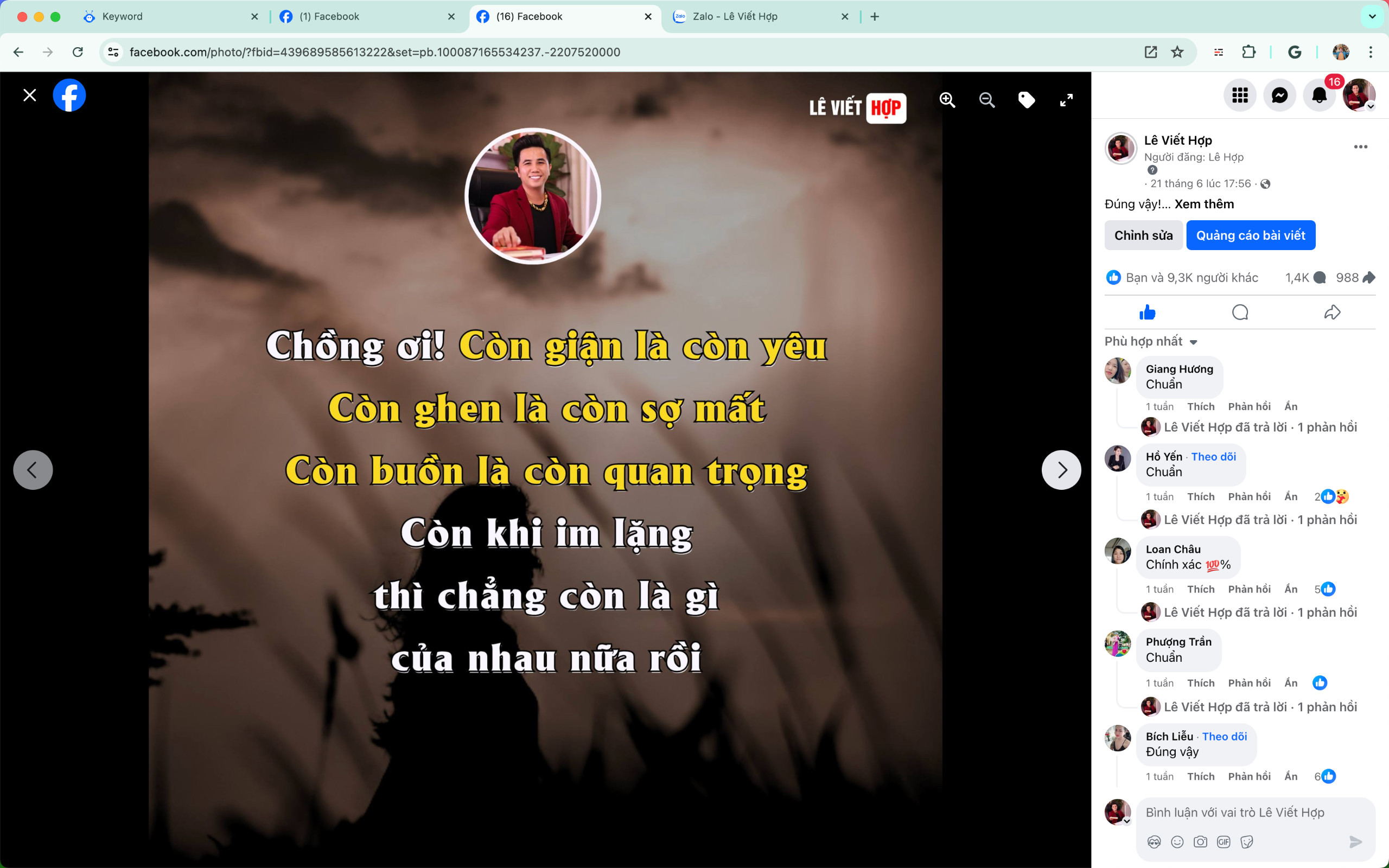Follow Bích Liễu via Theo dõi
Screen dimensions: 1389x868
click(1224, 737)
